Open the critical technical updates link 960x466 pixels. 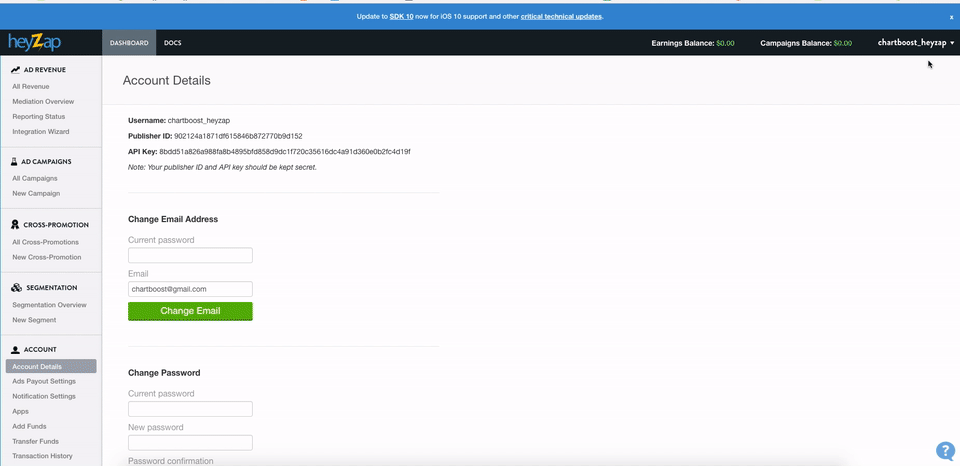(561, 17)
